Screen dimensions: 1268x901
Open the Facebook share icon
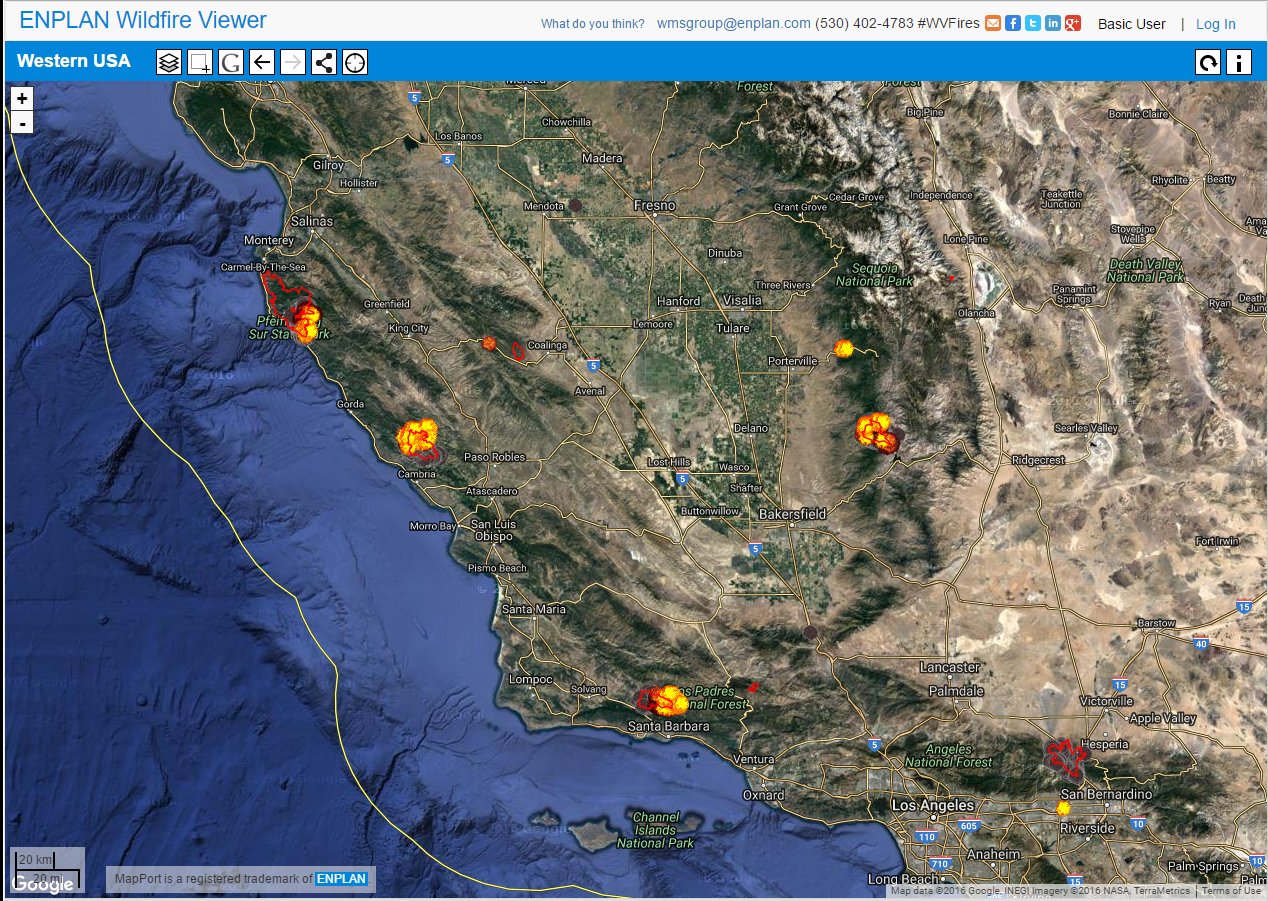pos(1013,23)
